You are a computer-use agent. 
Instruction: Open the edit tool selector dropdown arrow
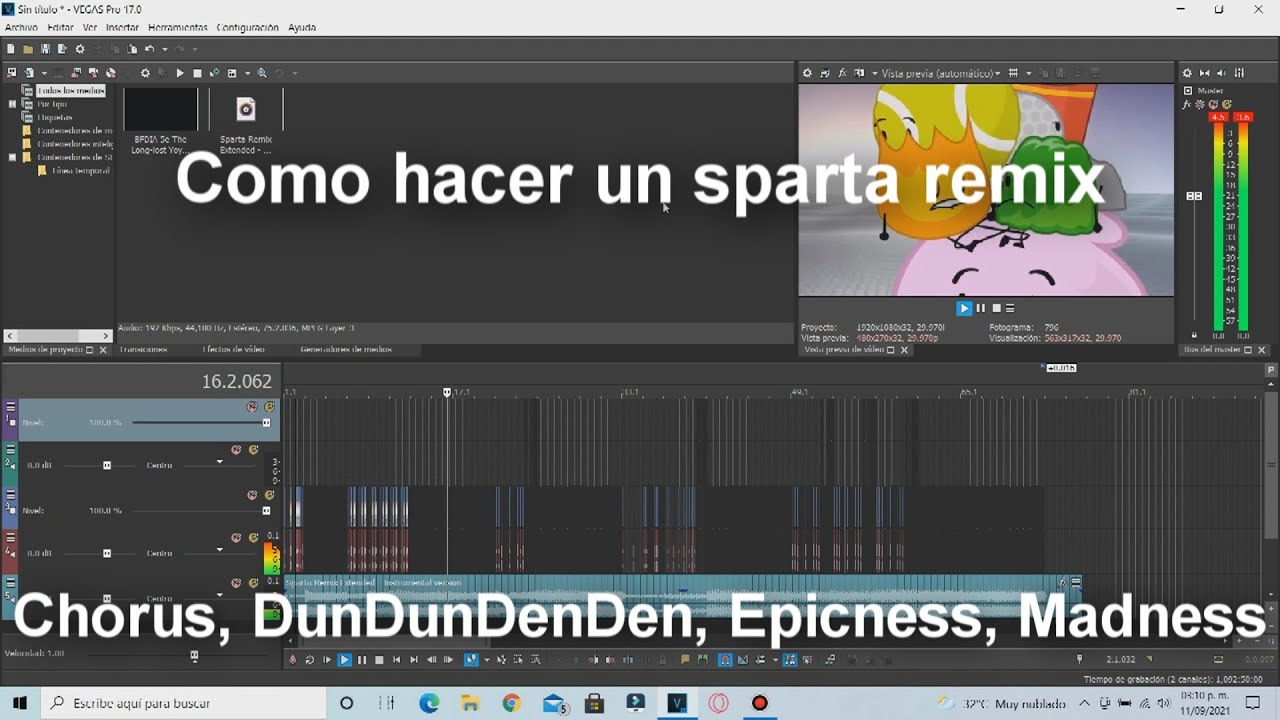coord(486,660)
